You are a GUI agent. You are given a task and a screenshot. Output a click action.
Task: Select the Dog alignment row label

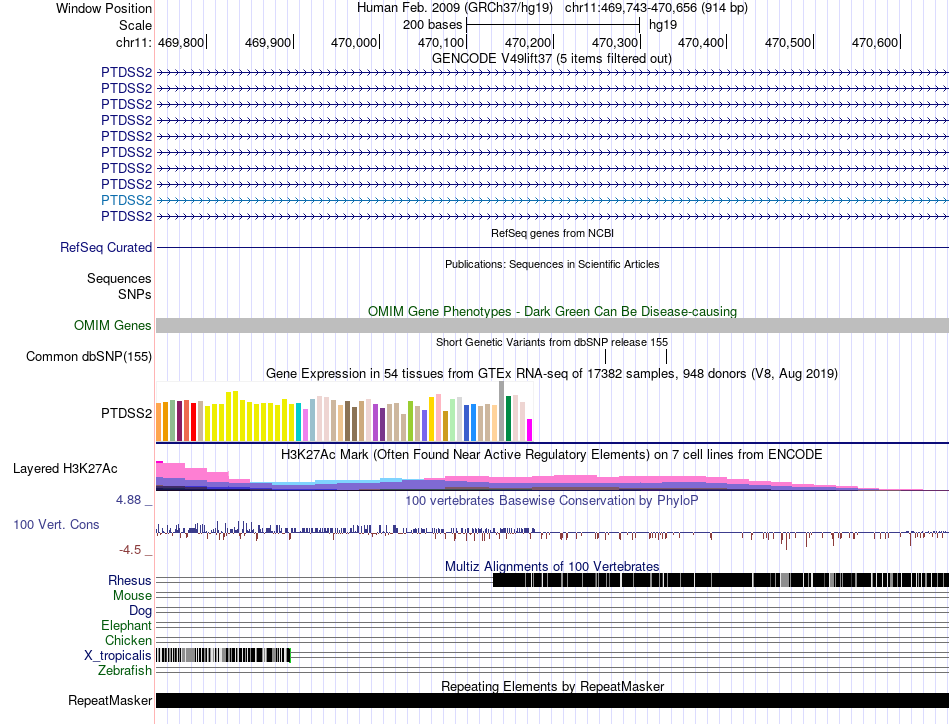coord(140,611)
